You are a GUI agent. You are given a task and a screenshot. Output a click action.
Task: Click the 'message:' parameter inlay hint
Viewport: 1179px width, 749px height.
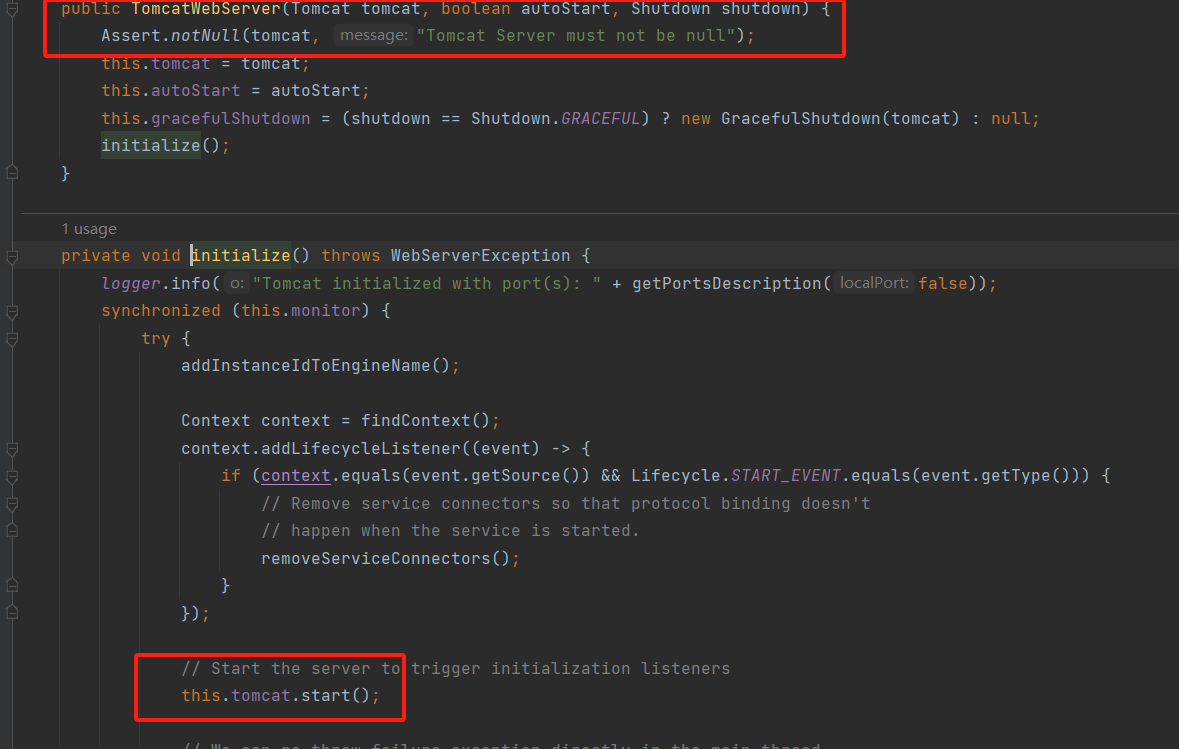[374, 35]
